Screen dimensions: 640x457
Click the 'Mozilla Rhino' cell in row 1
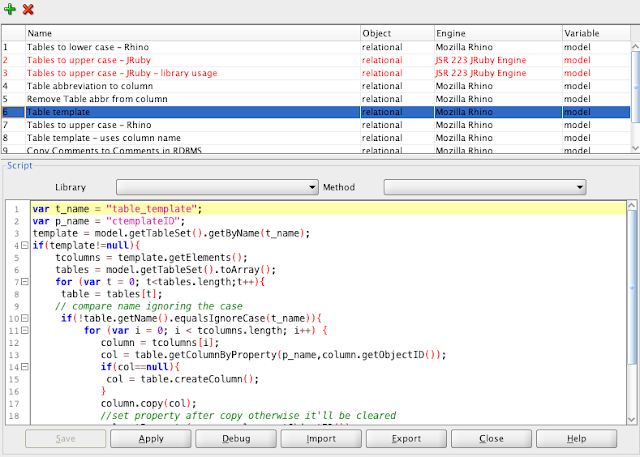(498, 47)
